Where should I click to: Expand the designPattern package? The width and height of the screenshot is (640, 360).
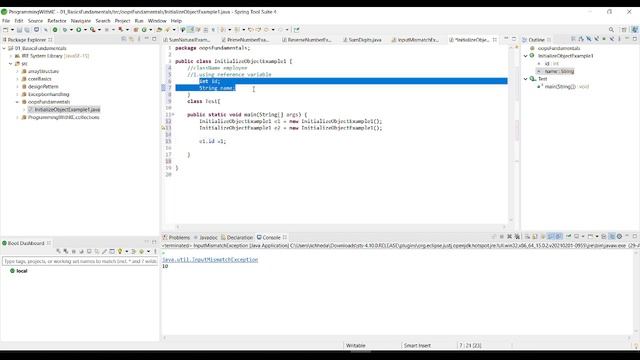18,87
